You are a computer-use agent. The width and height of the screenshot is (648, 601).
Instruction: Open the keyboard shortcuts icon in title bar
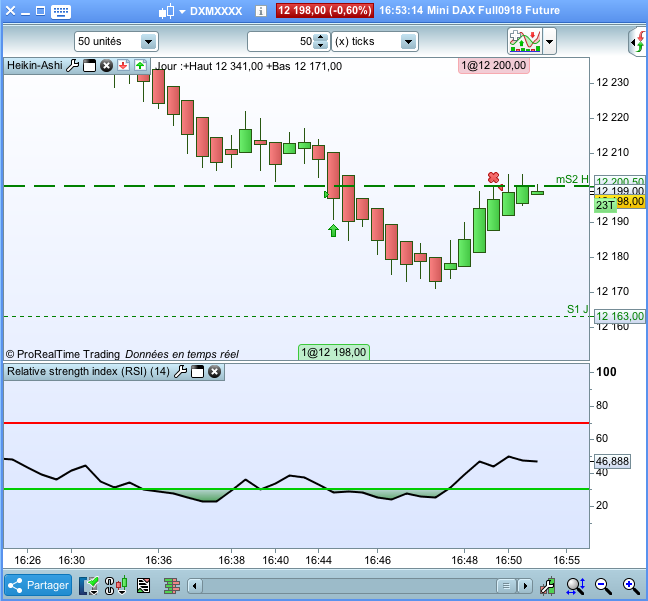click(x=61, y=11)
